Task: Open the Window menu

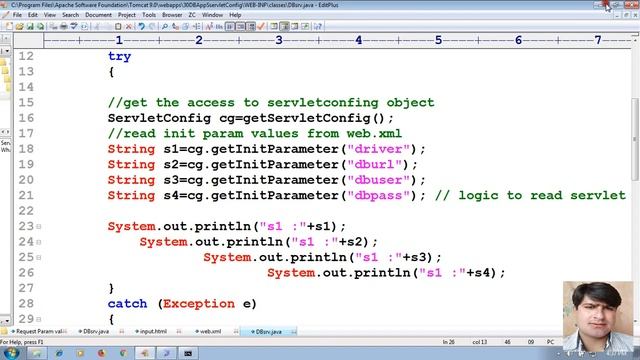Action: 212,15
